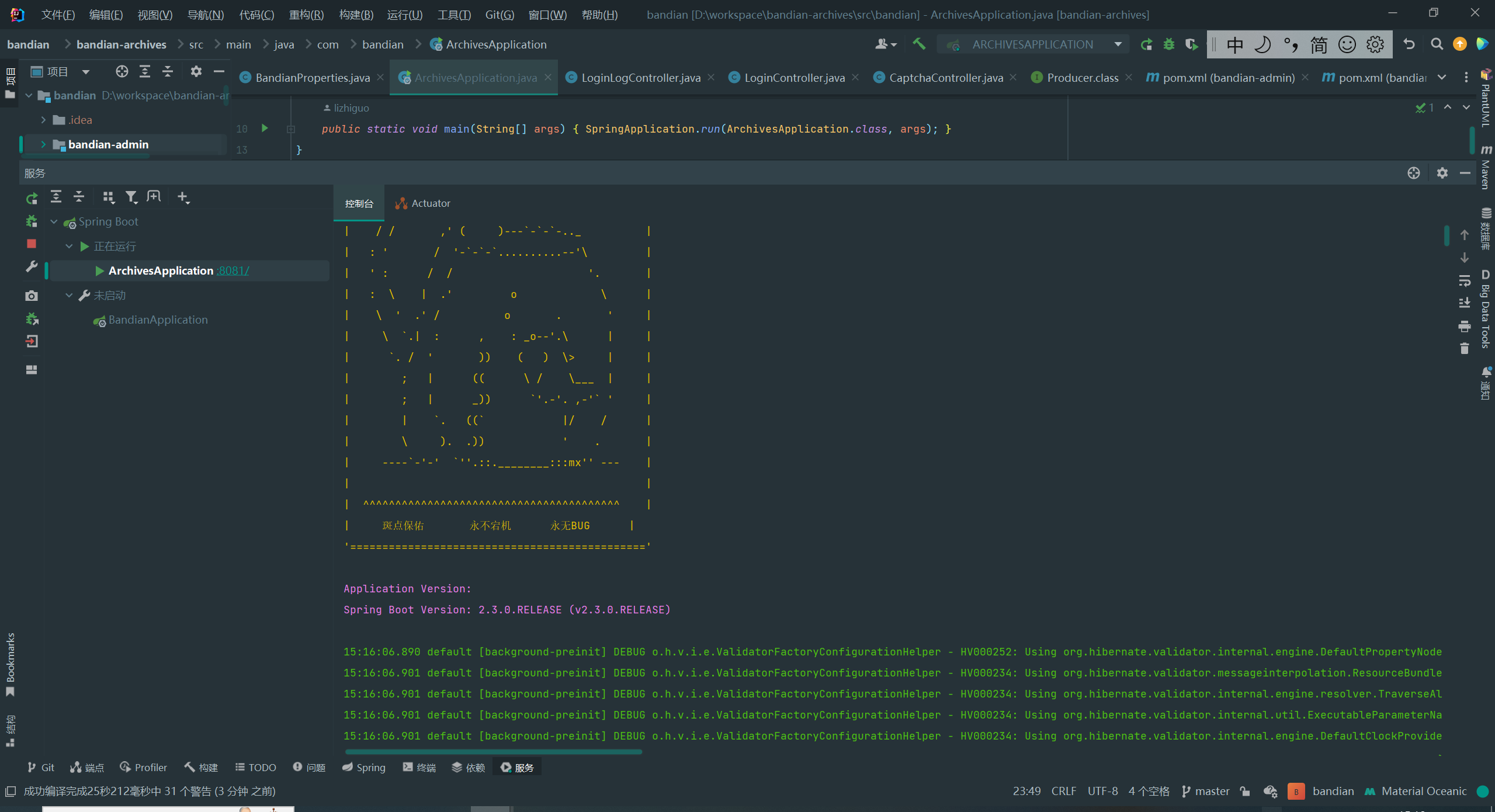
Task: Stop the running application red square
Action: 32,244
